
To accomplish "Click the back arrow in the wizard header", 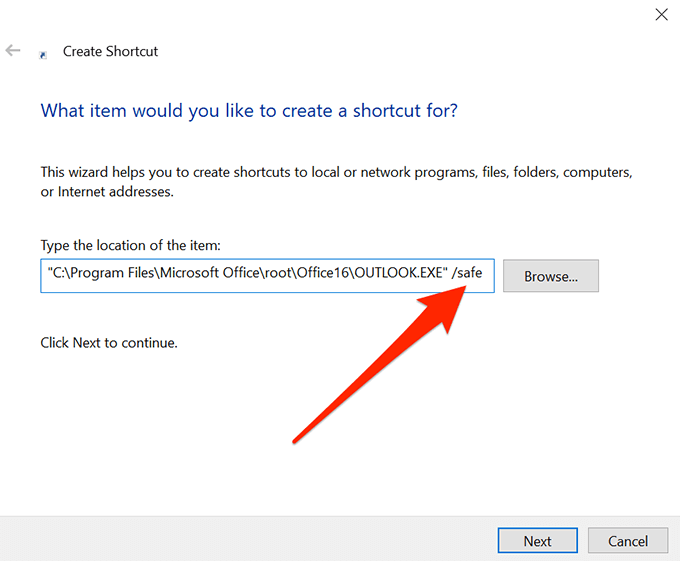I will point(13,51).
